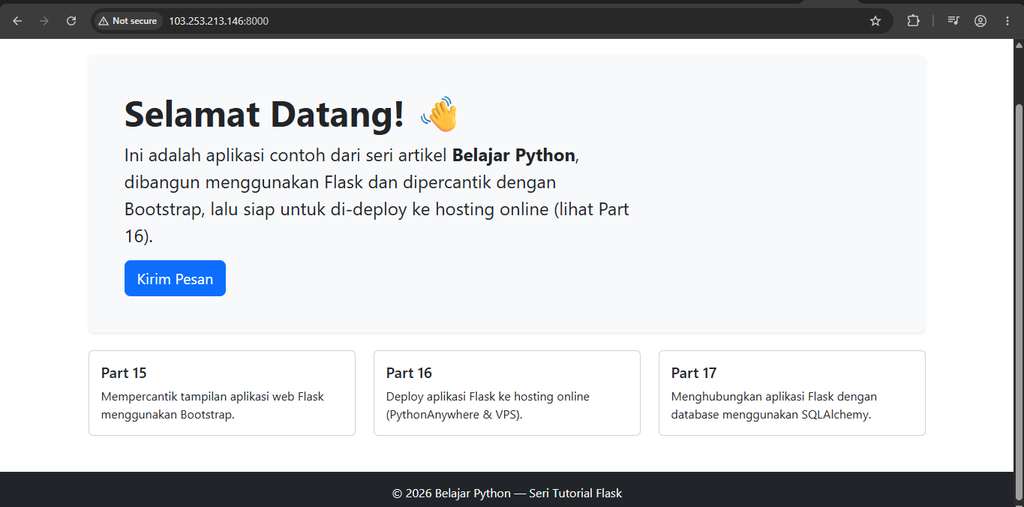The height and width of the screenshot is (507, 1024).
Task: Click the scrollbar up arrow
Action: [x=1018, y=45]
